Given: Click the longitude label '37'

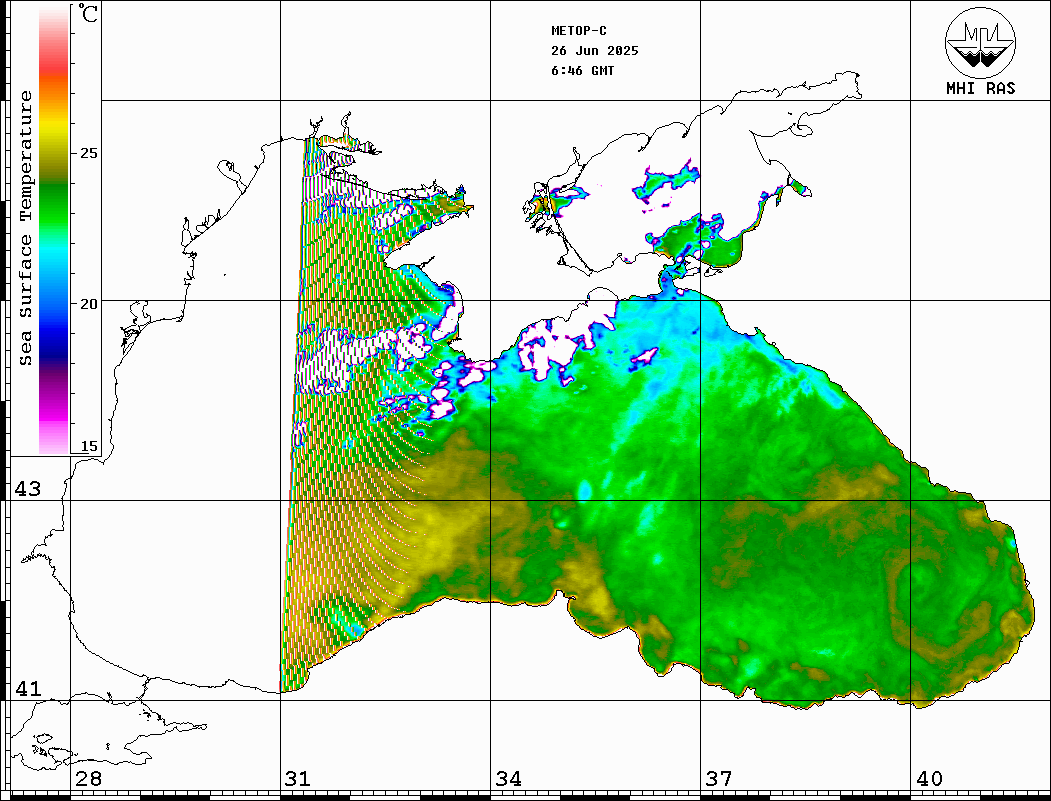Looking at the screenshot, I should [719, 778].
